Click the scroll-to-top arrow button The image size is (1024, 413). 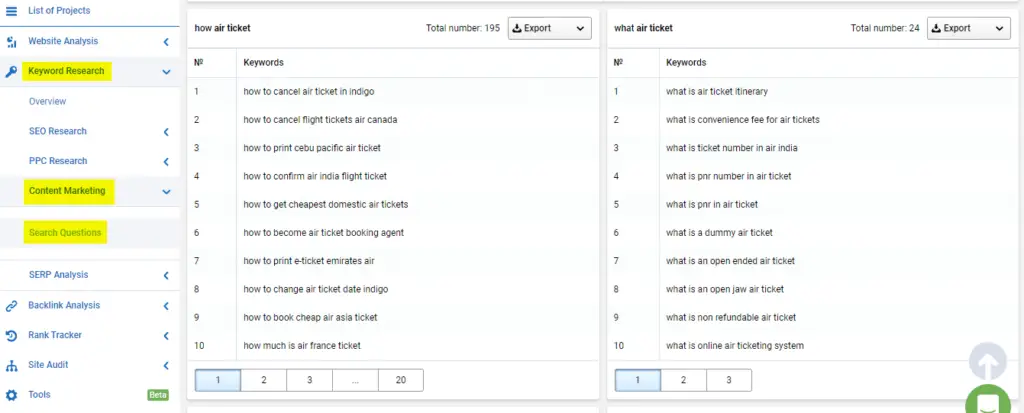click(x=988, y=362)
